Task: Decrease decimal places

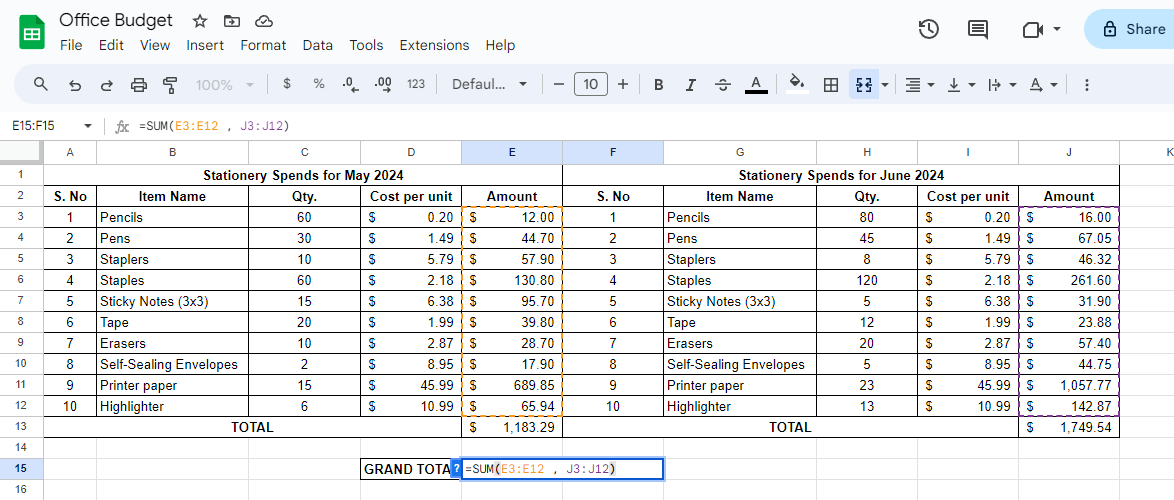Action: pyautogui.click(x=350, y=85)
